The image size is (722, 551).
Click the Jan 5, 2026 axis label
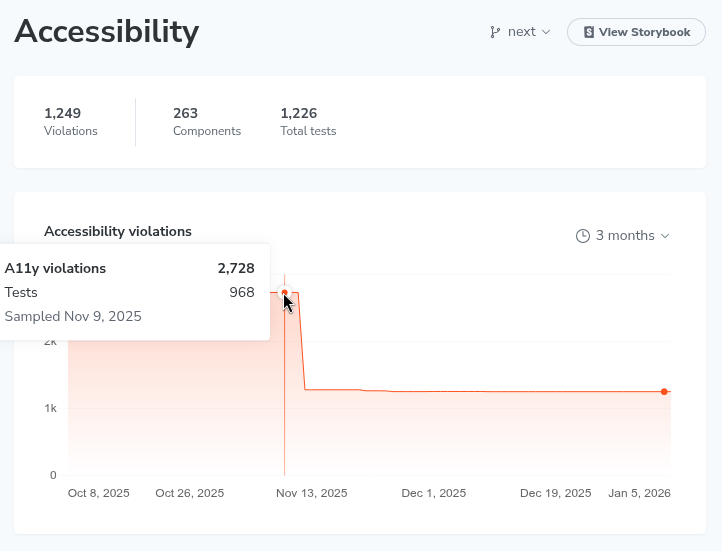pos(640,493)
